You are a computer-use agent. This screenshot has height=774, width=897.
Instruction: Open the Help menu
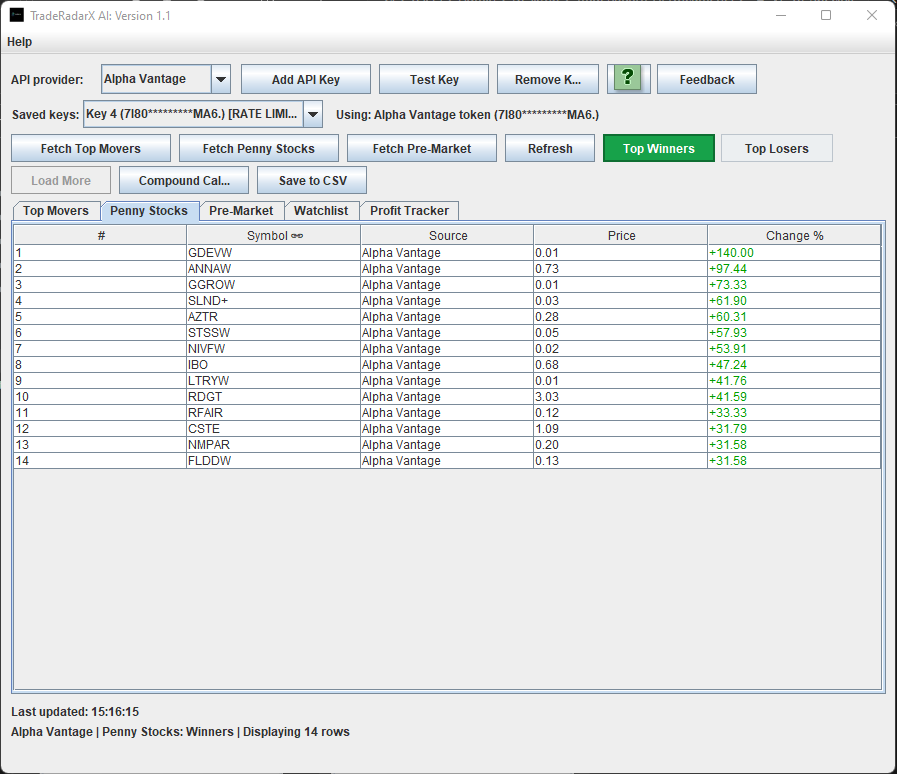click(x=19, y=42)
